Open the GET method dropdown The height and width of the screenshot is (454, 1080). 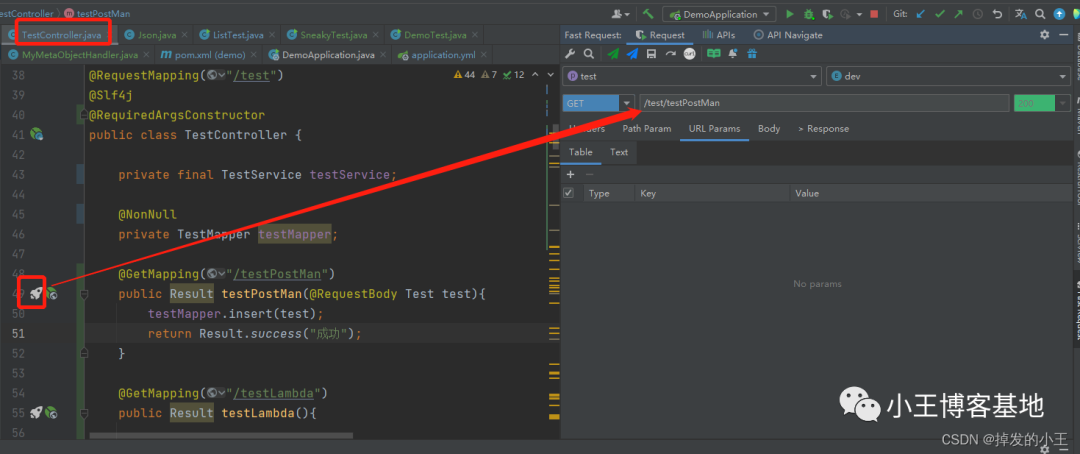pos(627,103)
